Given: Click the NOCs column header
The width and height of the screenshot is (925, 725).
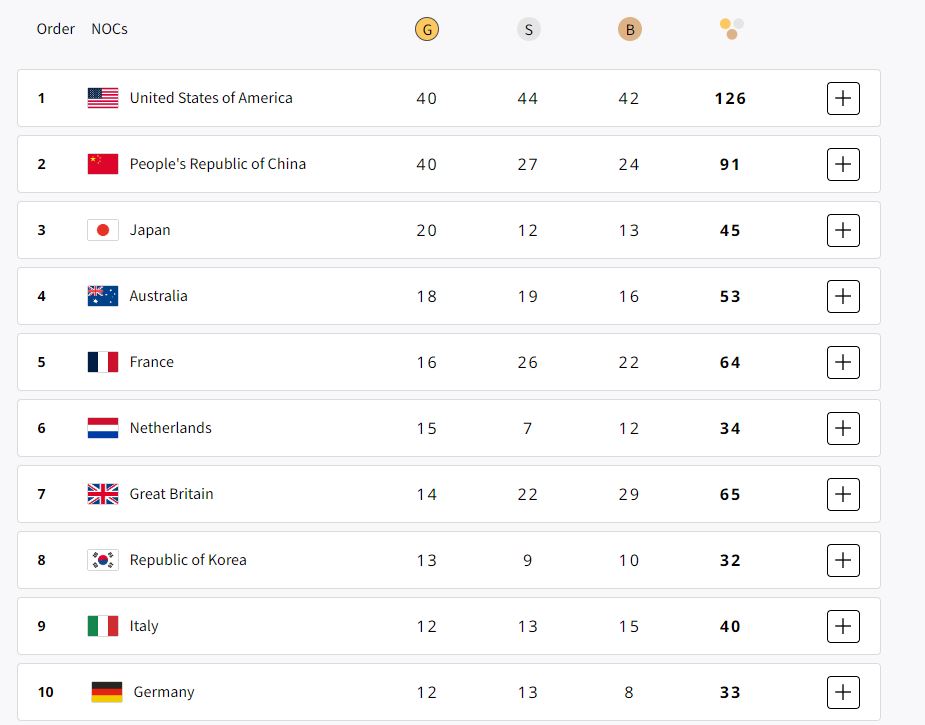Looking at the screenshot, I should [x=109, y=29].
